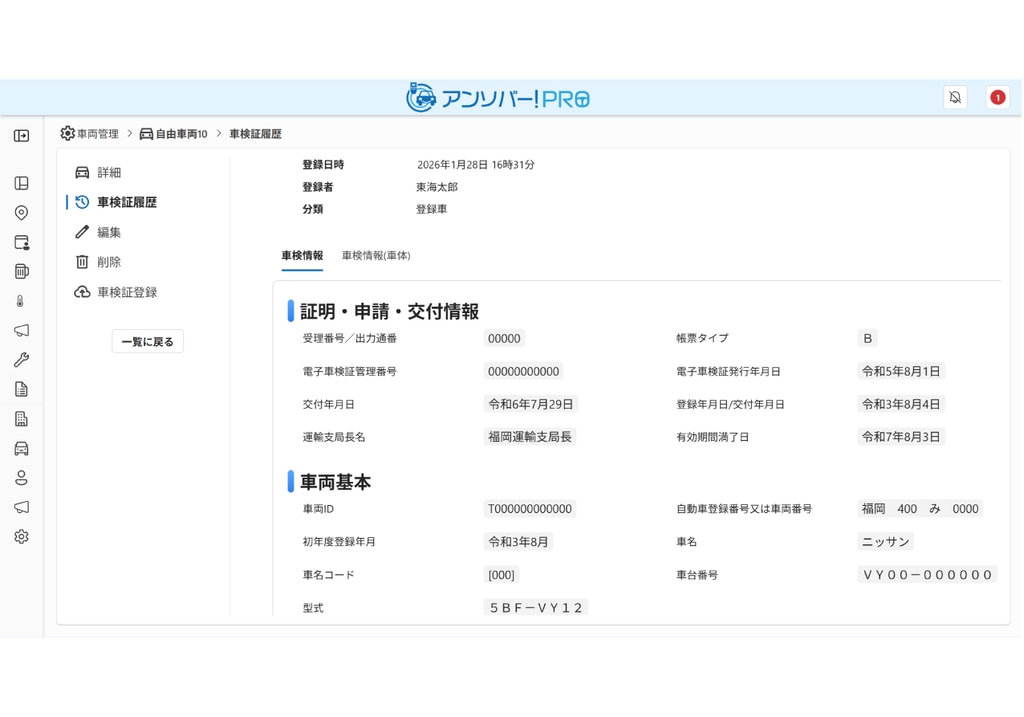Click the 電子車検証管理番号 value 00000000000
This screenshot has width=1024, height=717.
click(x=524, y=372)
